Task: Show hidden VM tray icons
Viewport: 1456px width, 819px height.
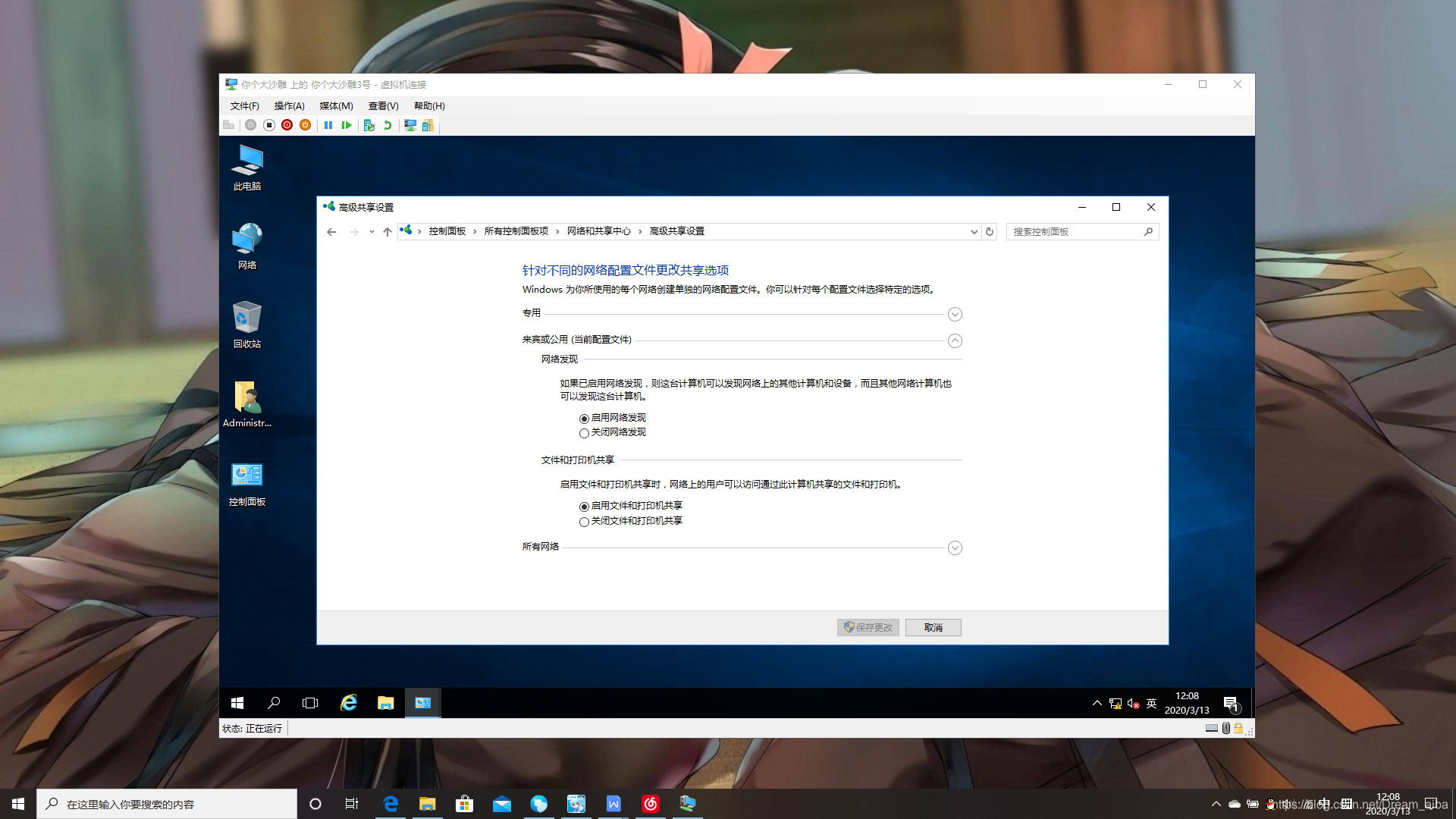Action: click(x=1097, y=704)
